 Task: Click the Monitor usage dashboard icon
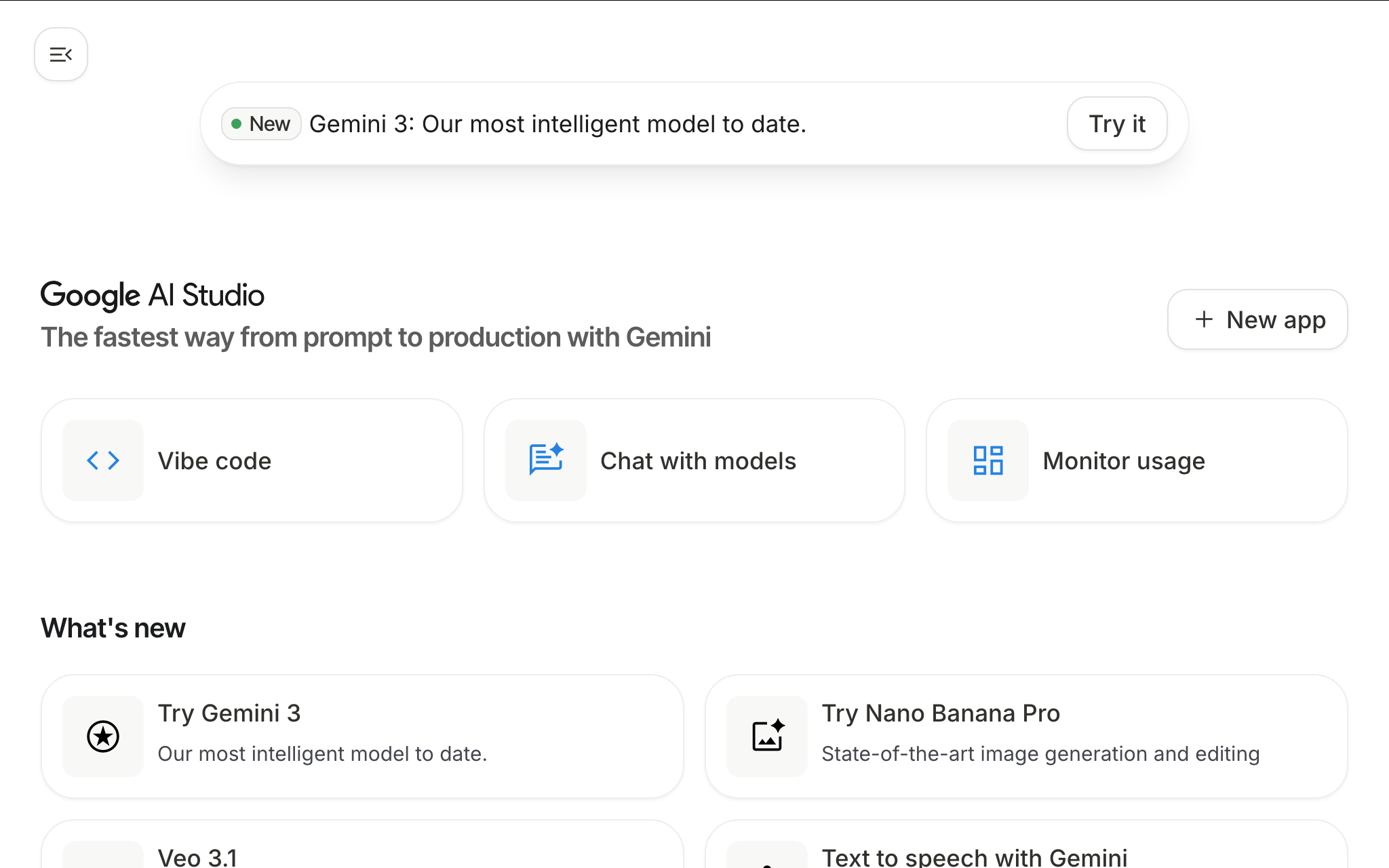[988, 460]
